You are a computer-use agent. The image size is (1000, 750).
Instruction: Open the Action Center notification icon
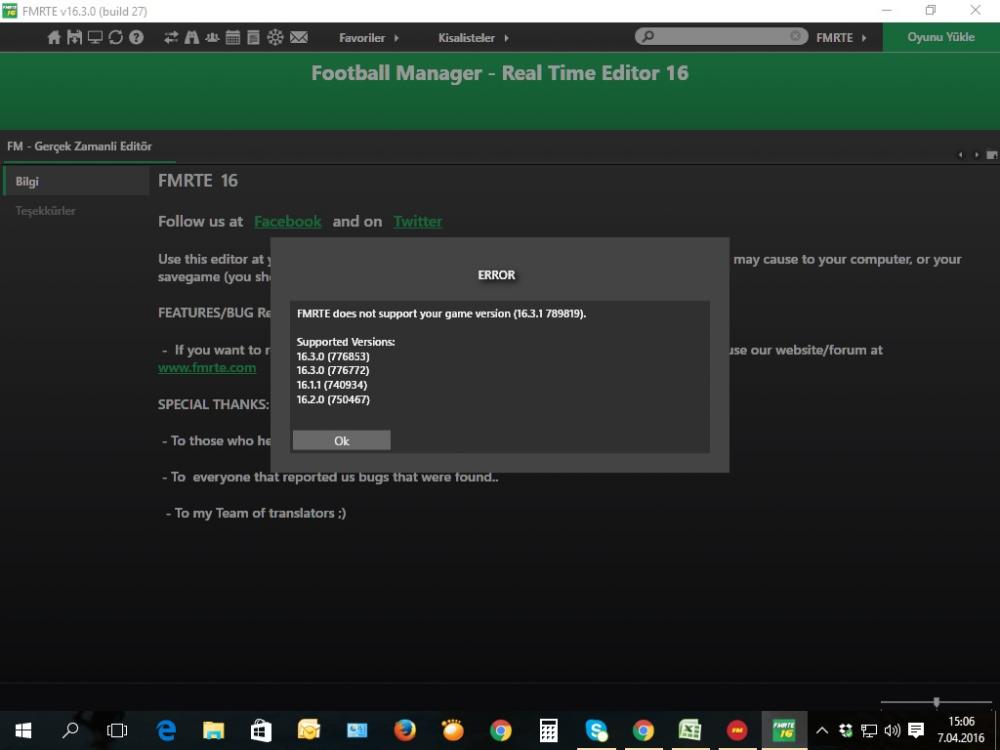pyautogui.click(x=916, y=731)
